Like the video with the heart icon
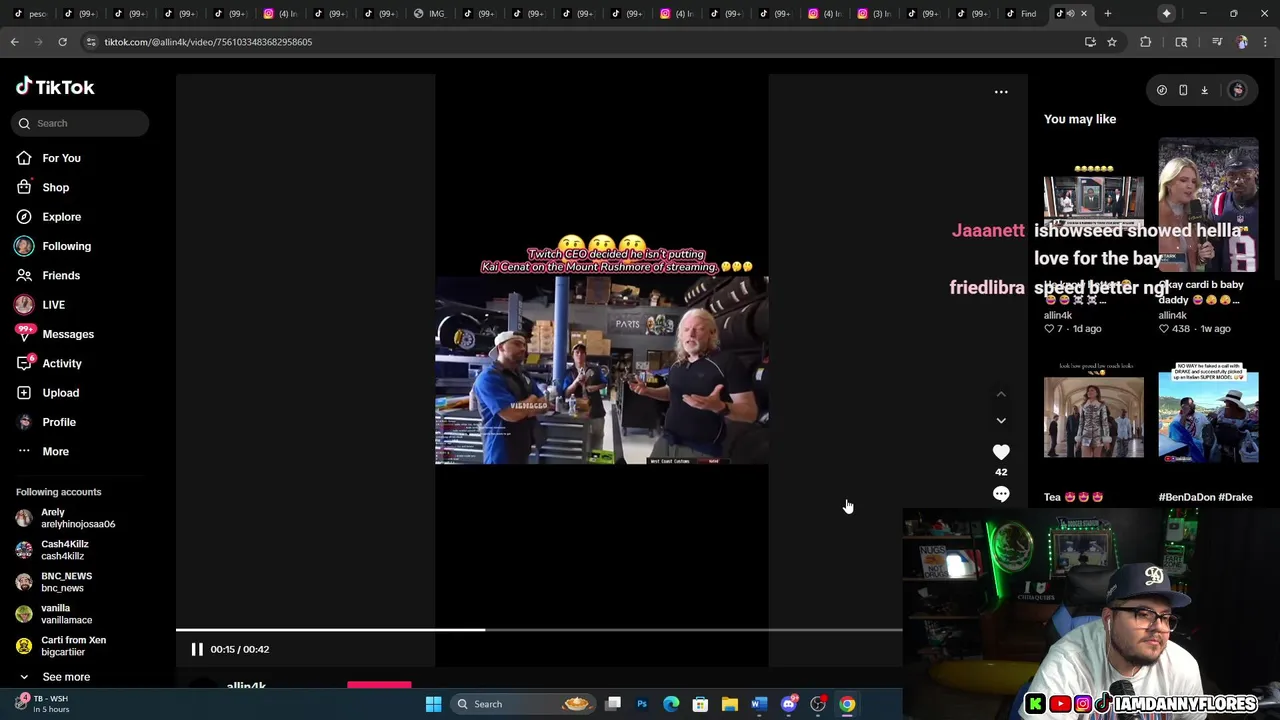The width and height of the screenshot is (1280, 720). 1001,452
